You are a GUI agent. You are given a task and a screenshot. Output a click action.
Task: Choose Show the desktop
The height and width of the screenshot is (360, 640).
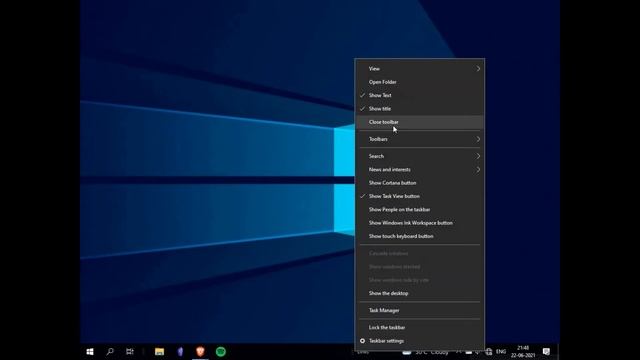pos(420,293)
